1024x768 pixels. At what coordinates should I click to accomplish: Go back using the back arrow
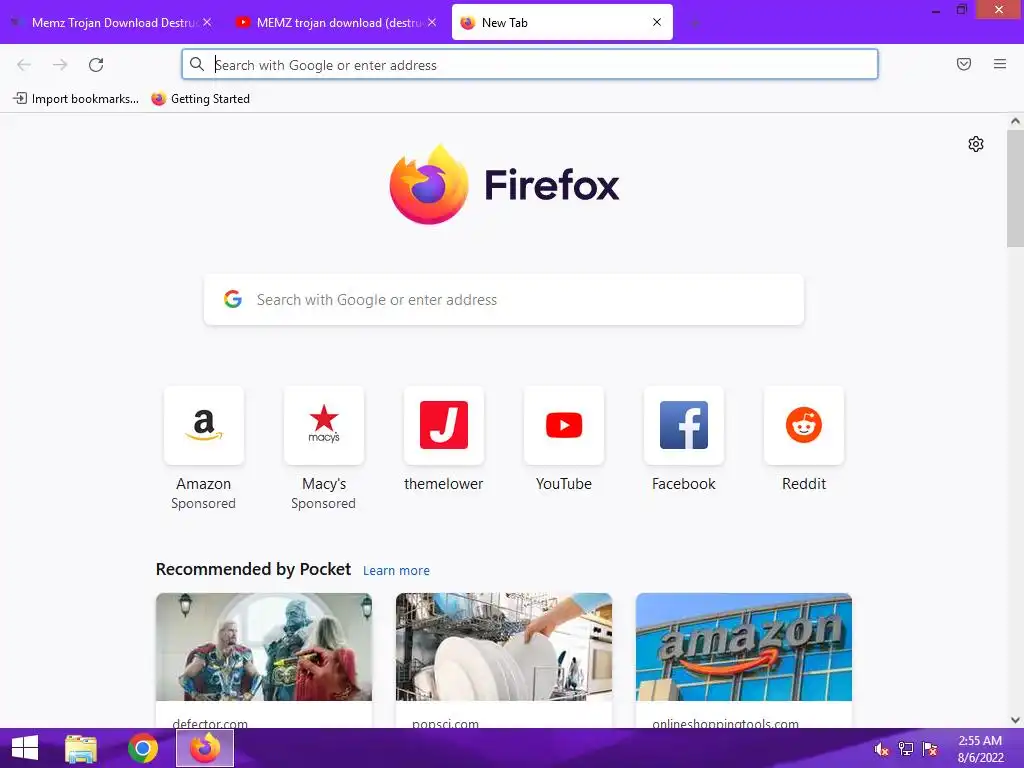24,65
